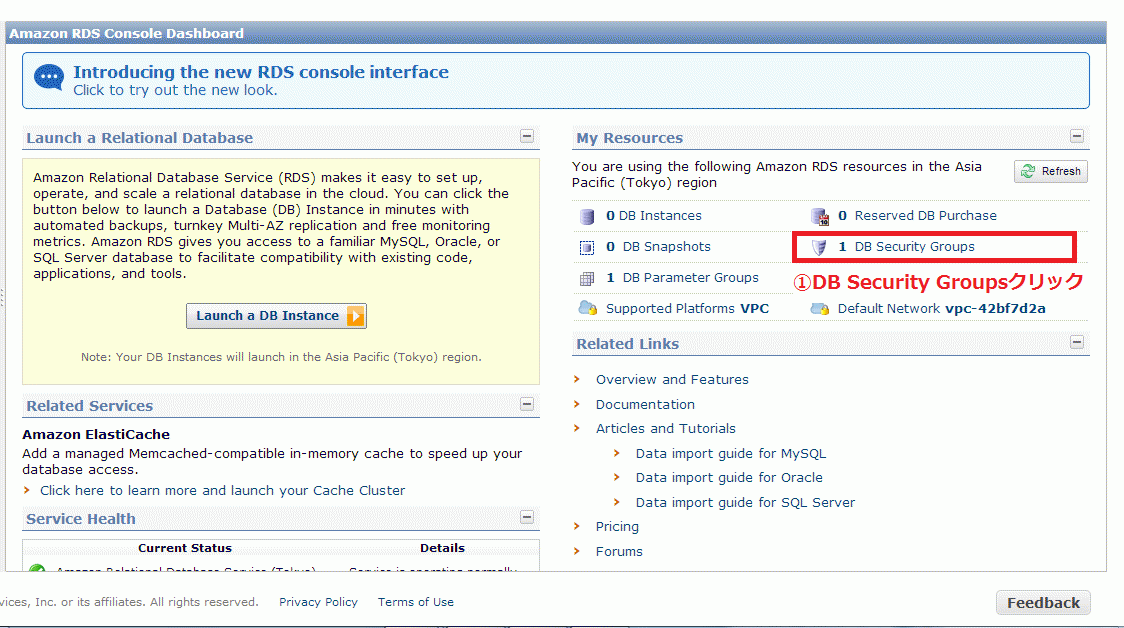Click the Default Network cloud icon
This screenshot has height=628, width=1124.
tap(820, 309)
